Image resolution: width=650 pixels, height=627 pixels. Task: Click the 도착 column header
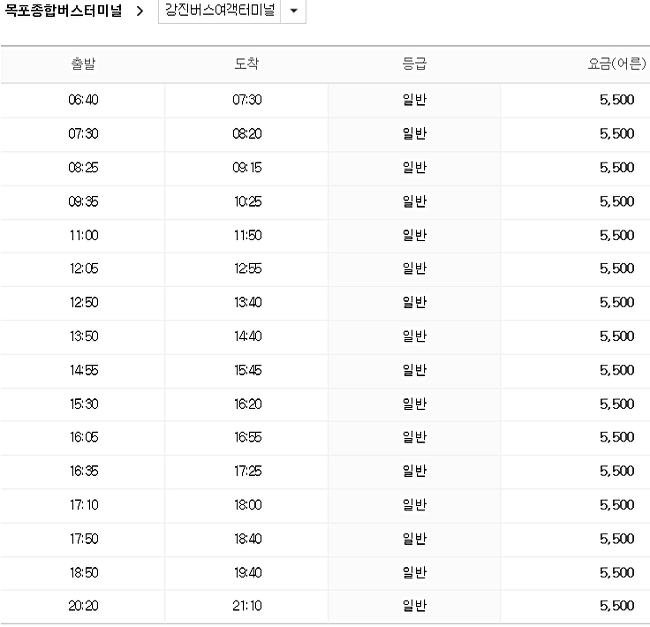[247, 64]
